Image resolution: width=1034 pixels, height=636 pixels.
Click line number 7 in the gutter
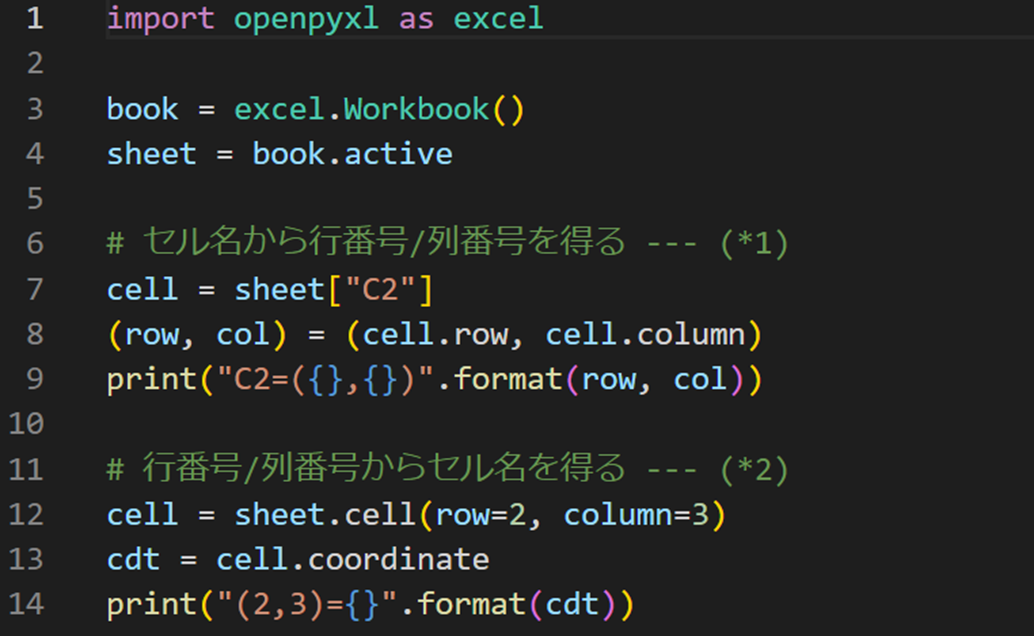coord(34,289)
